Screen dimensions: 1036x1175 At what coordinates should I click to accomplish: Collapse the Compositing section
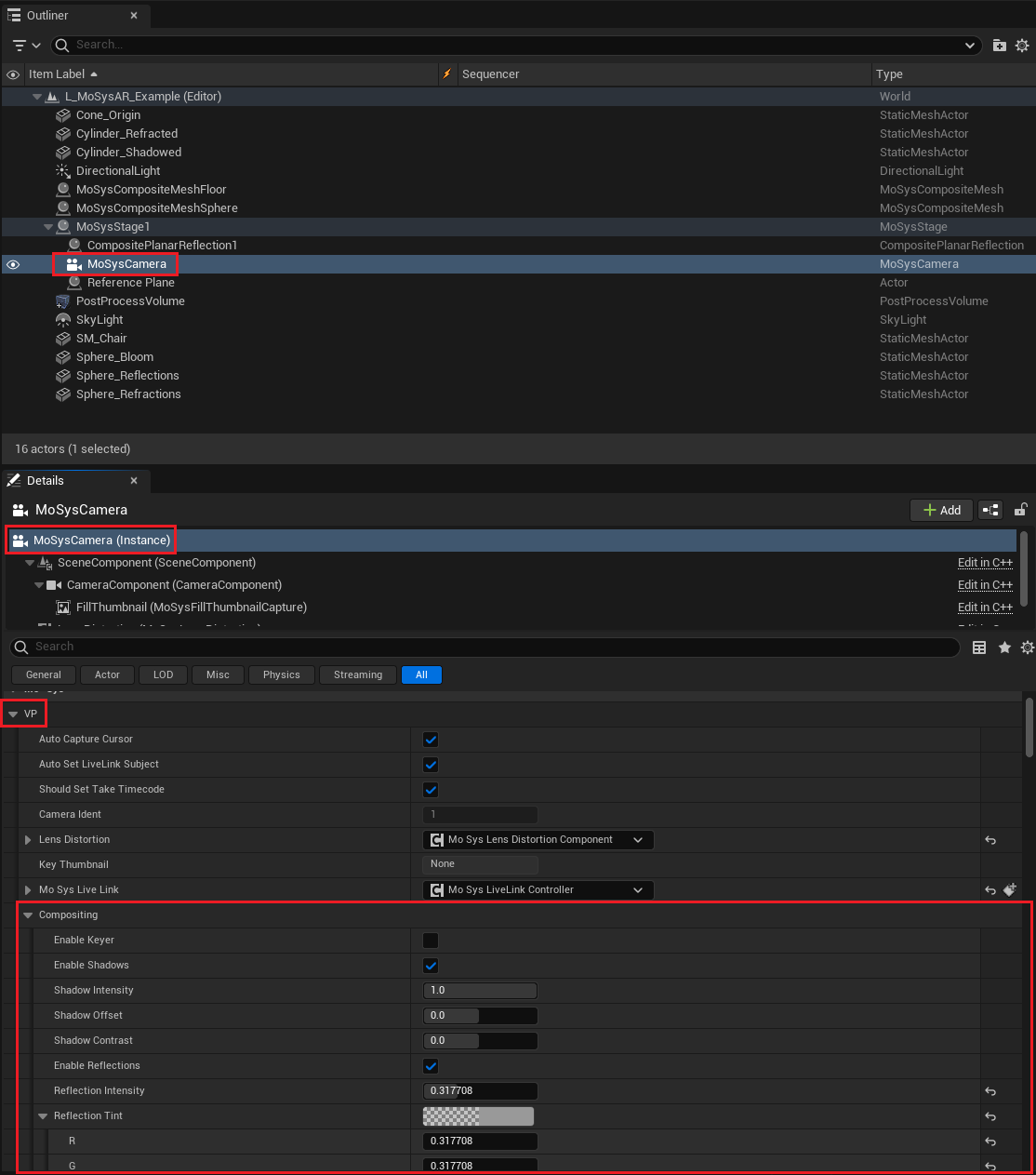pos(27,915)
